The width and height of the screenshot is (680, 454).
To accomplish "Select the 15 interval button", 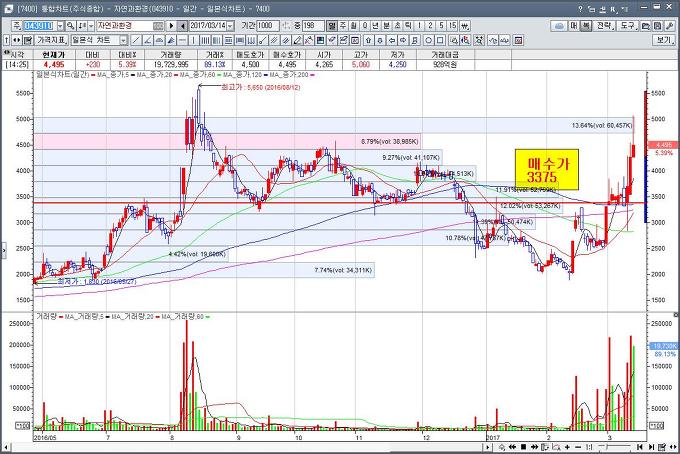I will [x=453, y=26].
